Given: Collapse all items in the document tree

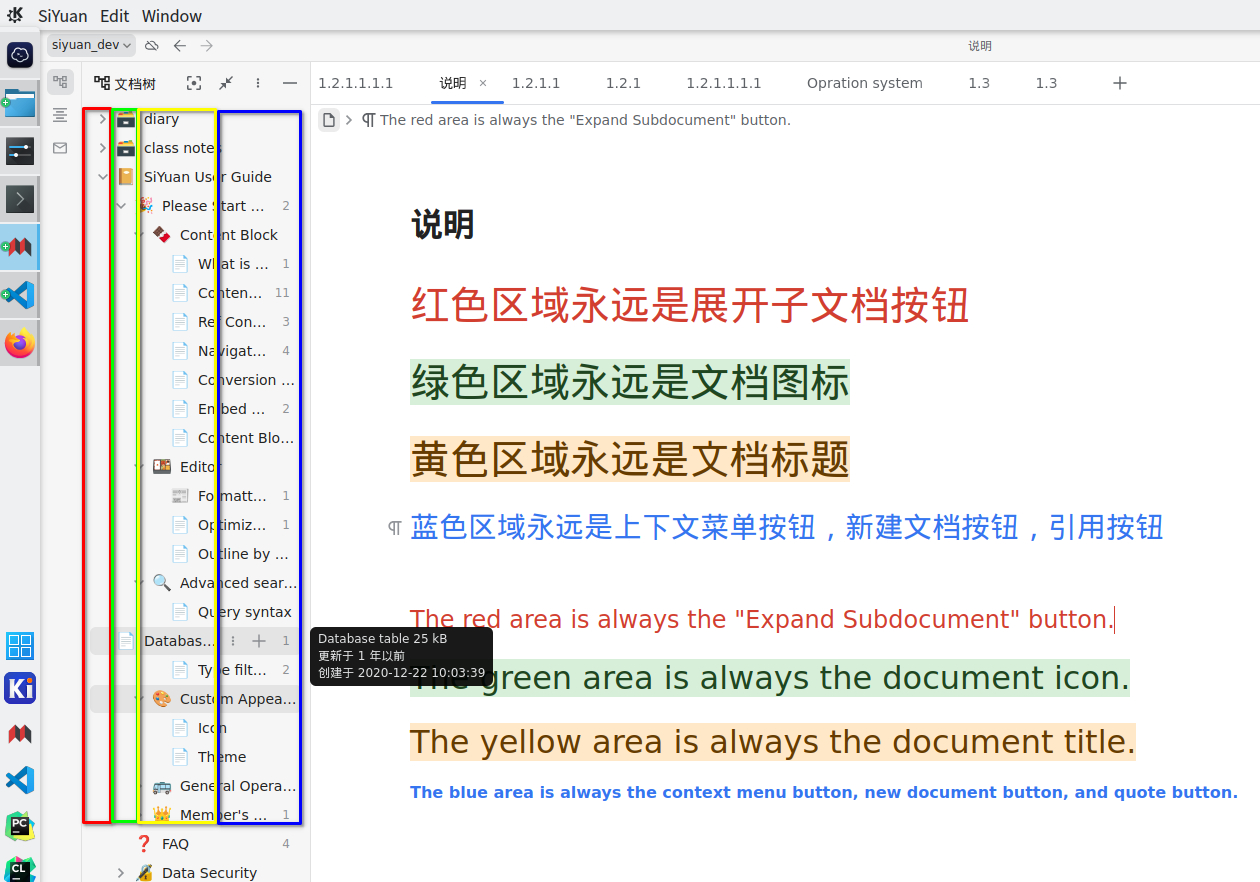Looking at the screenshot, I should coord(227,83).
